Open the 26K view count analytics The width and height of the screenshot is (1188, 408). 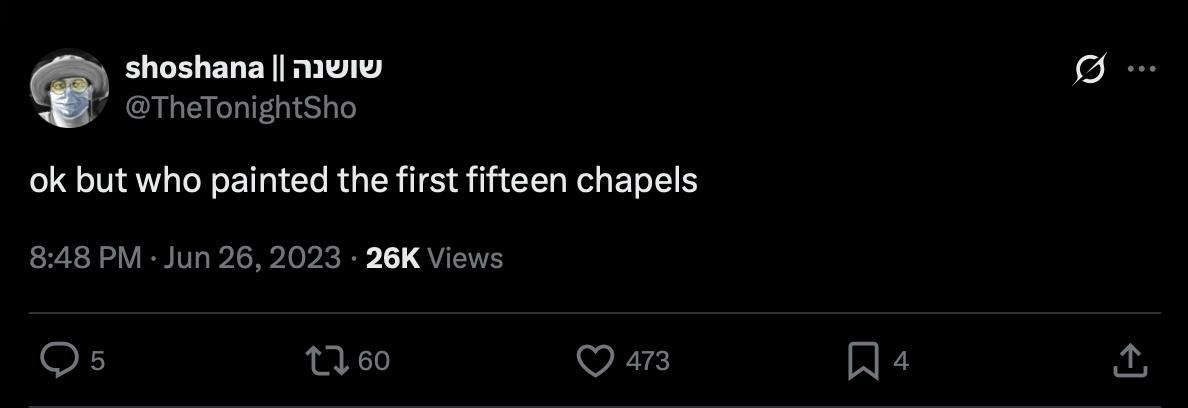(393, 258)
